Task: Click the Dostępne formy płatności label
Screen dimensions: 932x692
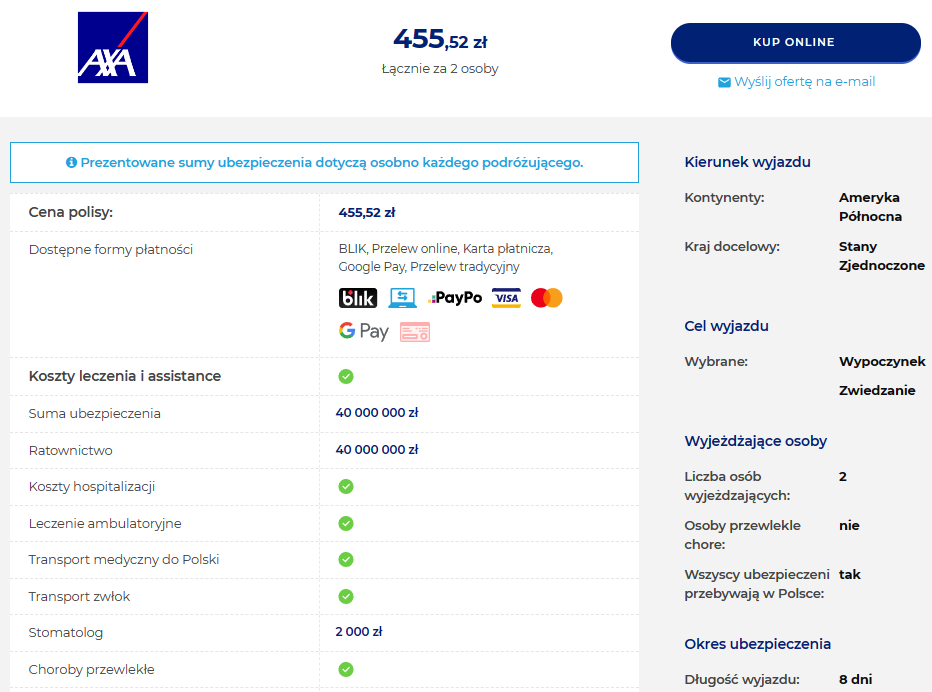Action: [x=111, y=250]
